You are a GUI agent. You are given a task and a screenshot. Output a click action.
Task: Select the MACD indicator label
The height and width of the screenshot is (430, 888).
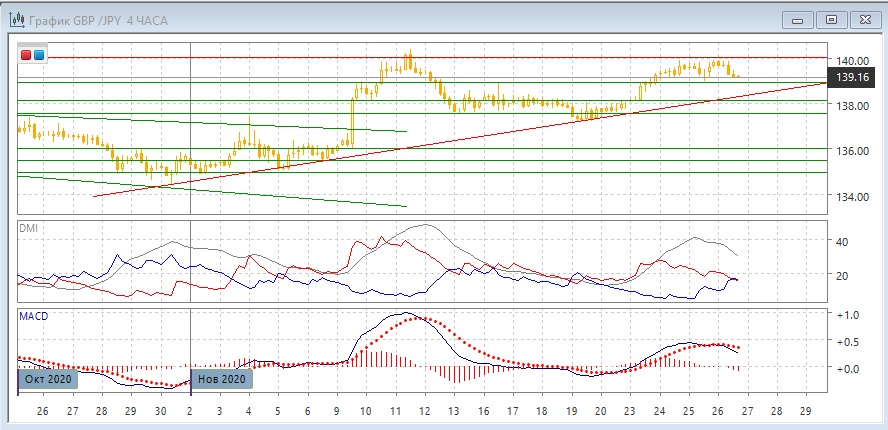coord(33,316)
